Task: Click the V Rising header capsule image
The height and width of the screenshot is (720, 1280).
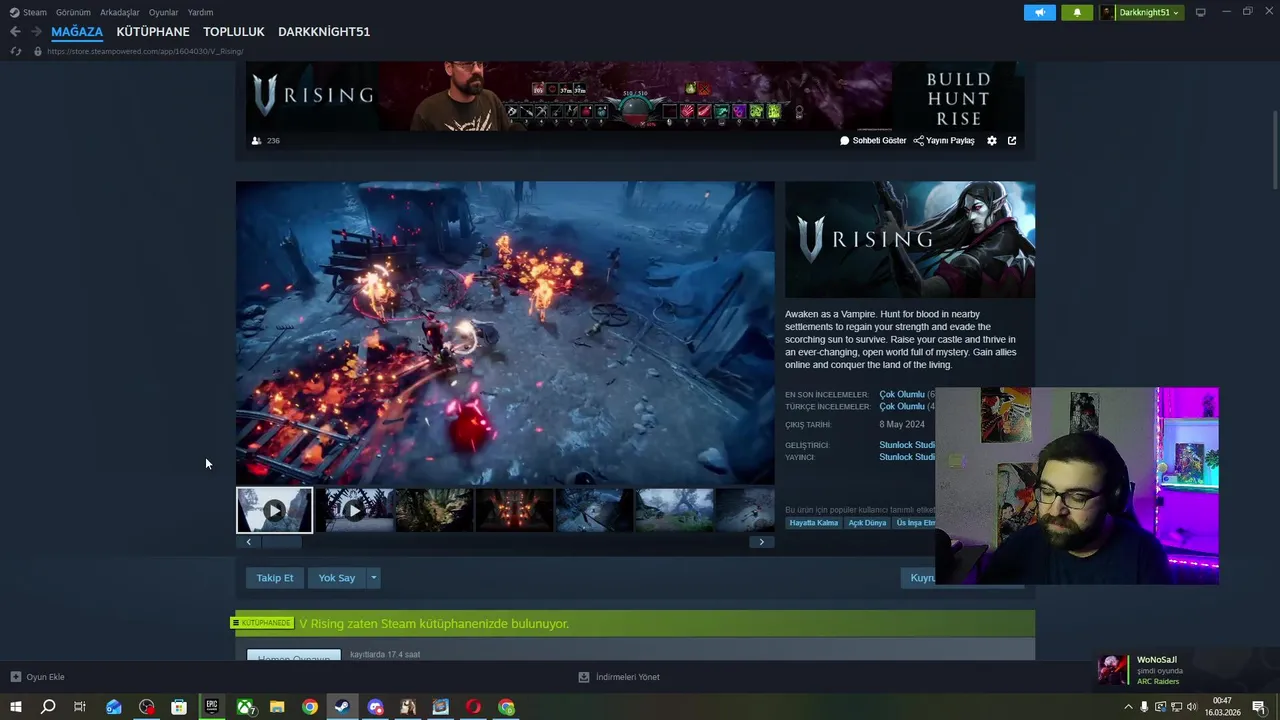Action: pyautogui.click(x=910, y=239)
